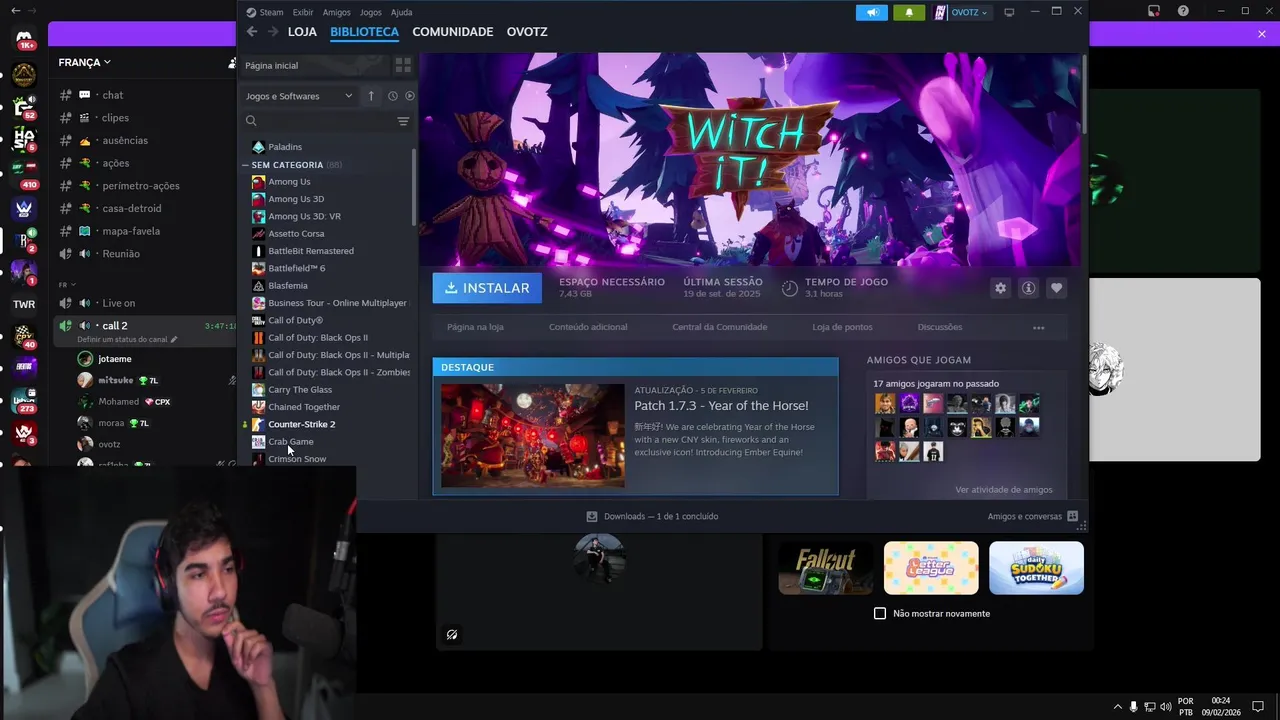Filter library by recent clock icon
This screenshot has width=1280, height=720.
[393, 96]
